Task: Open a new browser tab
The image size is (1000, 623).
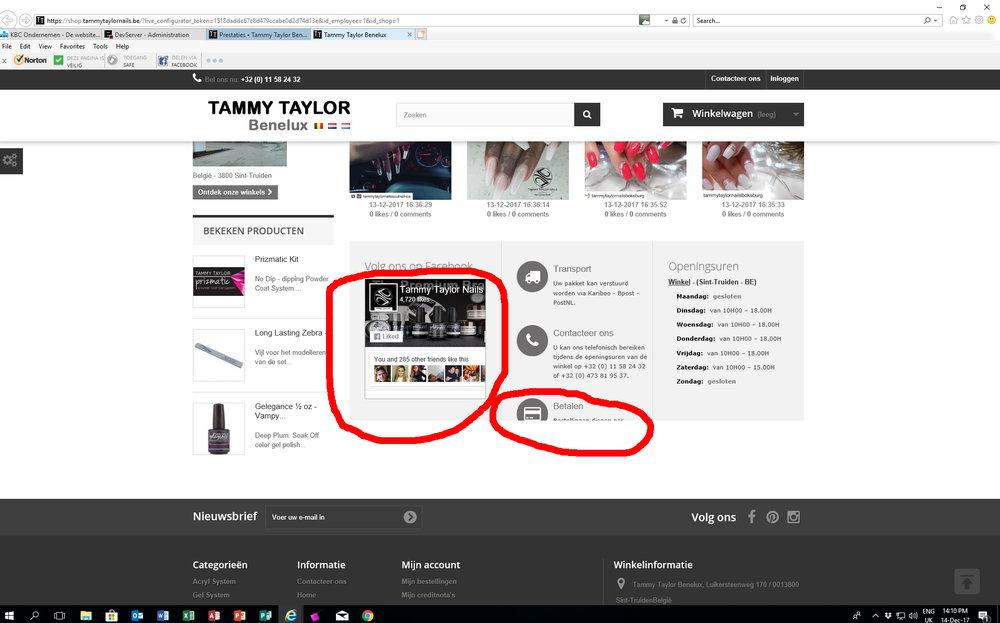Action: [x=421, y=34]
